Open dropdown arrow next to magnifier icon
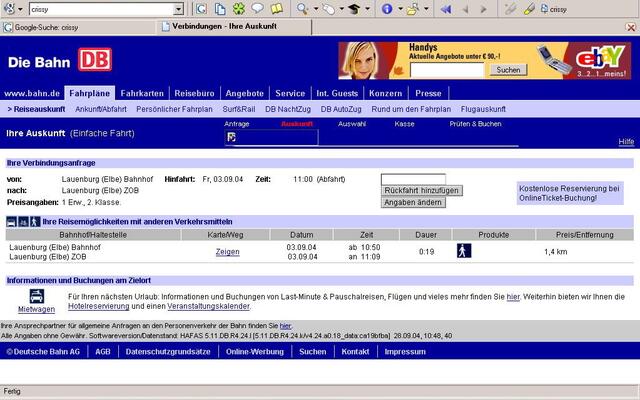 click(x=315, y=9)
